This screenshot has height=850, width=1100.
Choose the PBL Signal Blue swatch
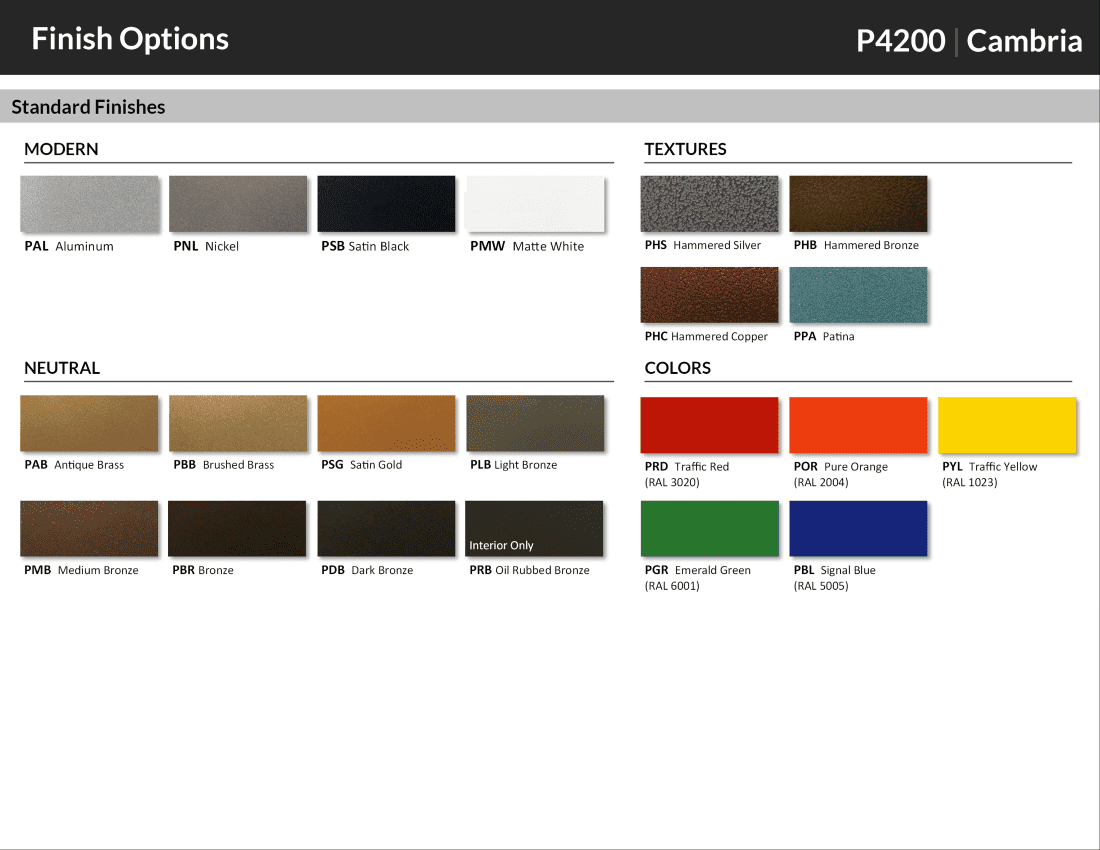click(858, 527)
